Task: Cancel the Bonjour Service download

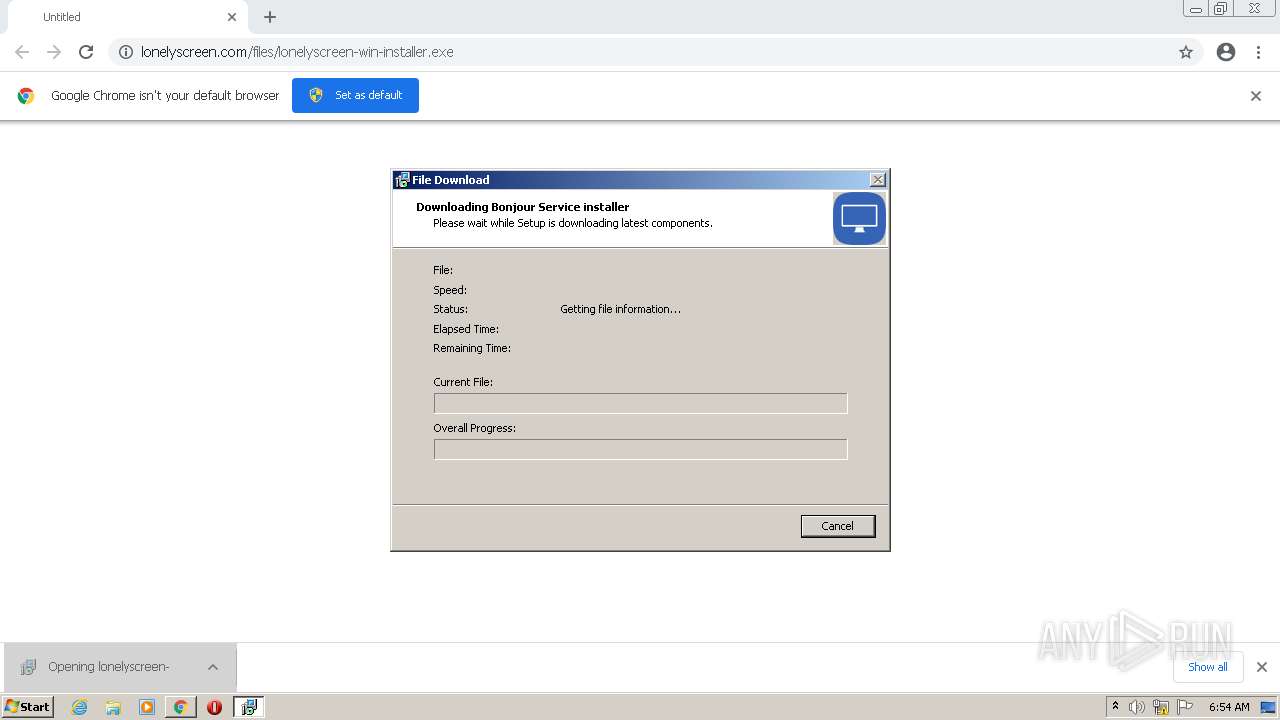Action: [838, 526]
